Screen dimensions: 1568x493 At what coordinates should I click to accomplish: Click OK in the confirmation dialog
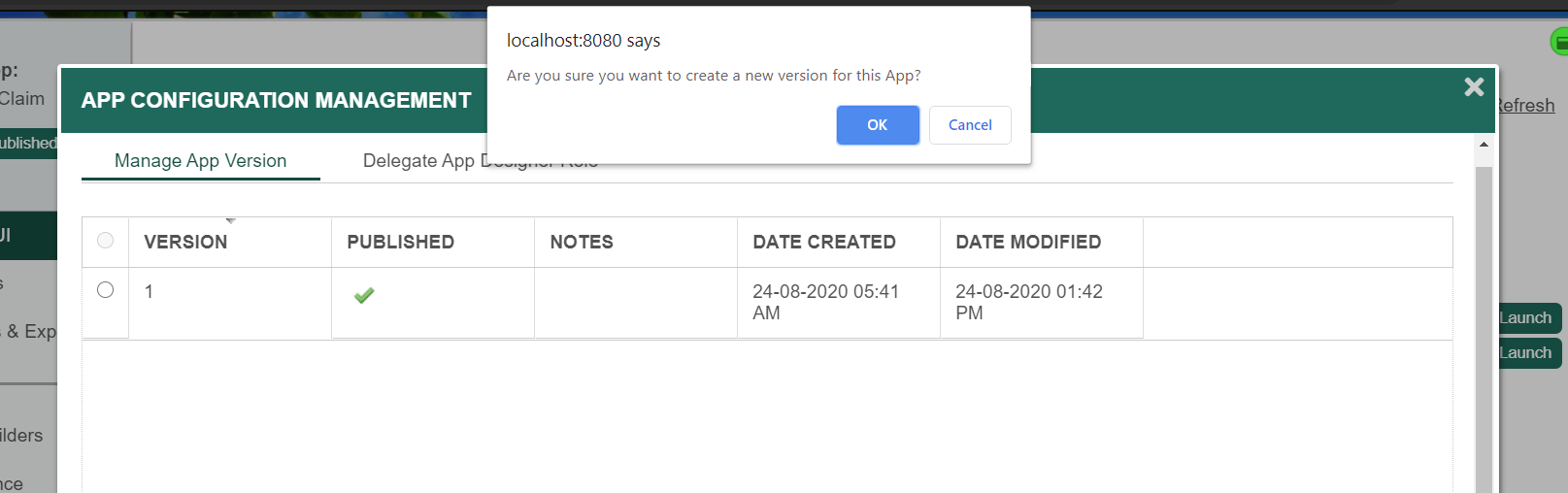(877, 125)
